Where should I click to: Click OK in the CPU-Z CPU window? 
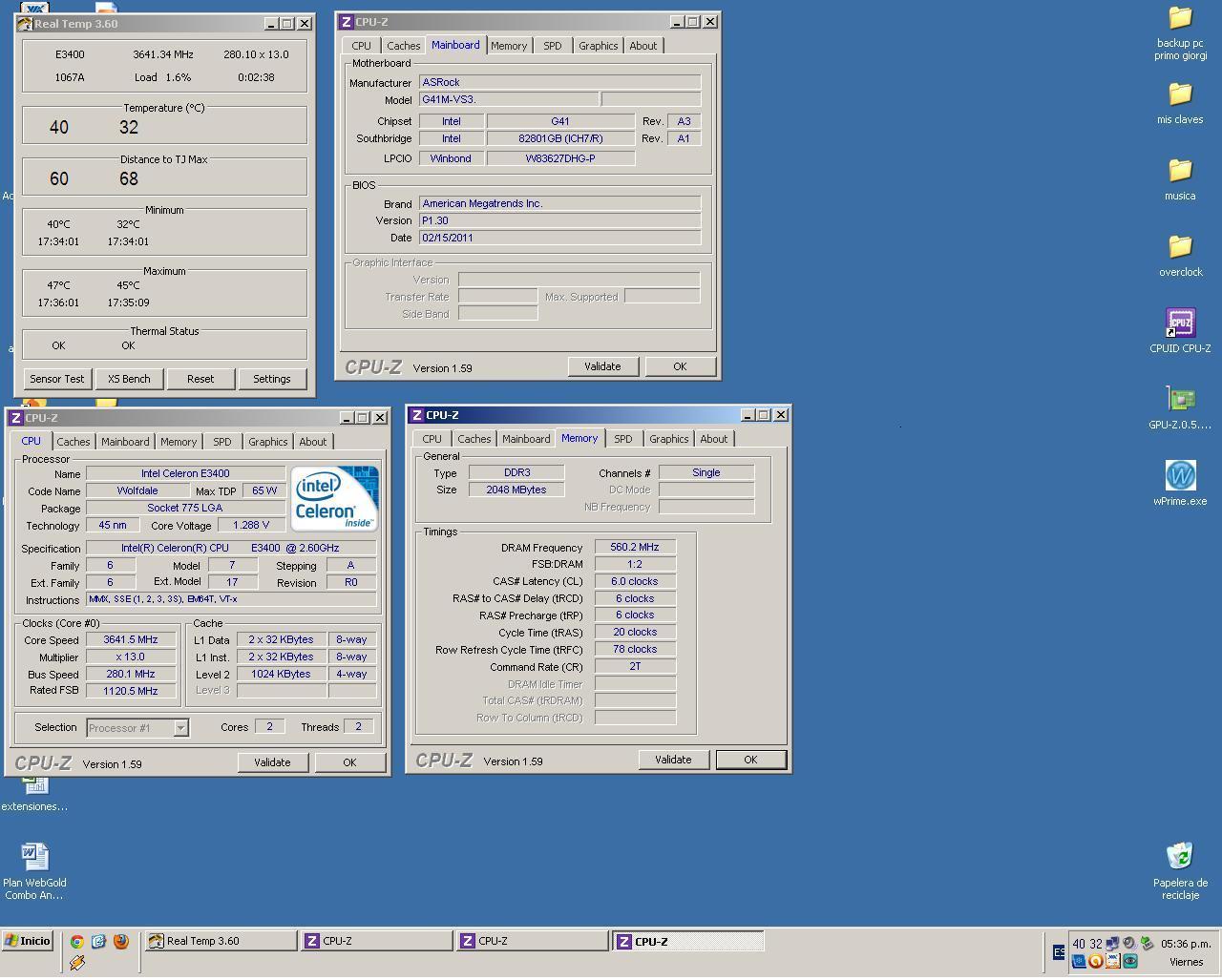[x=349, y=762]
